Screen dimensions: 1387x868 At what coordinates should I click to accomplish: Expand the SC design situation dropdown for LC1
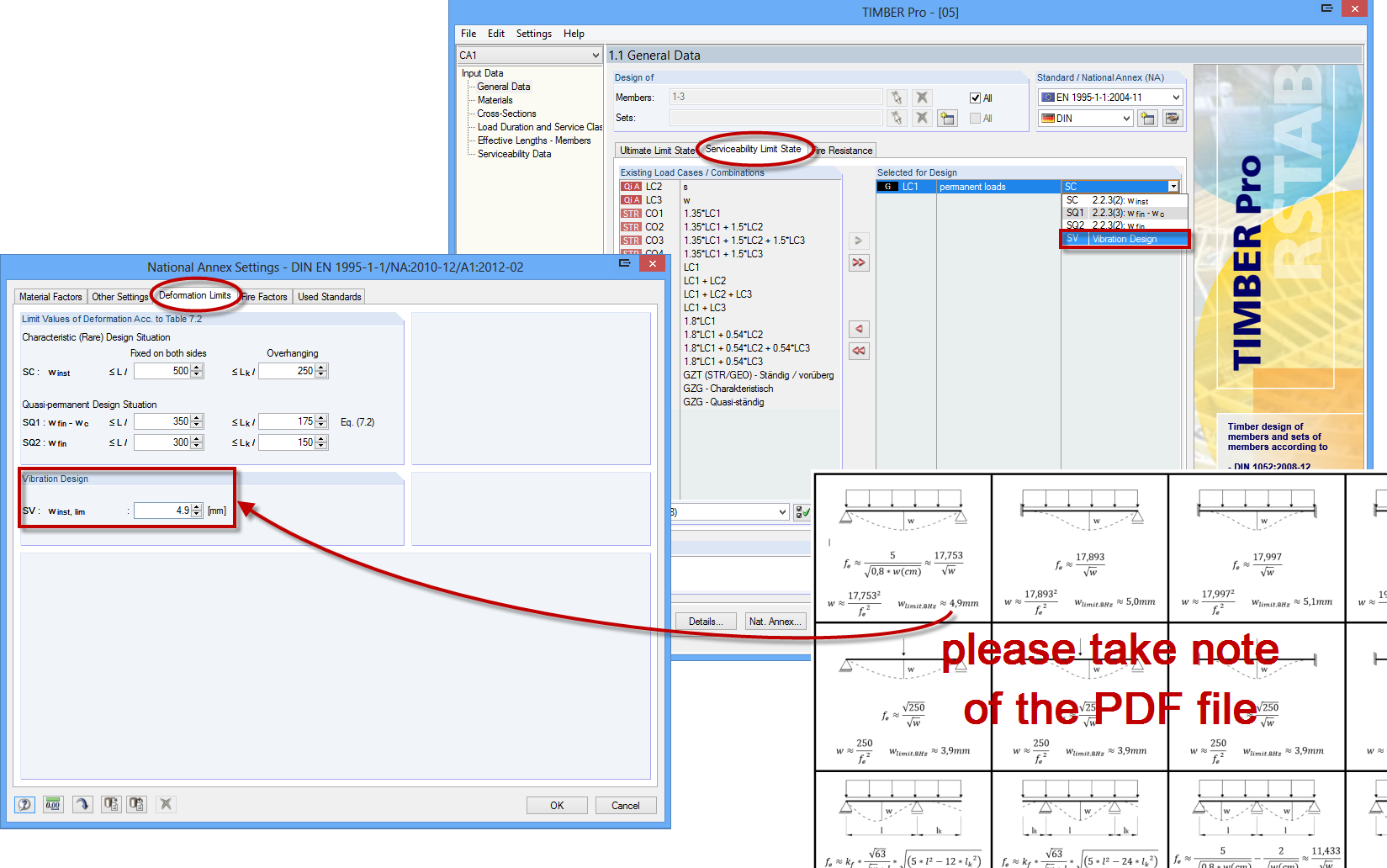(1173, 187)
